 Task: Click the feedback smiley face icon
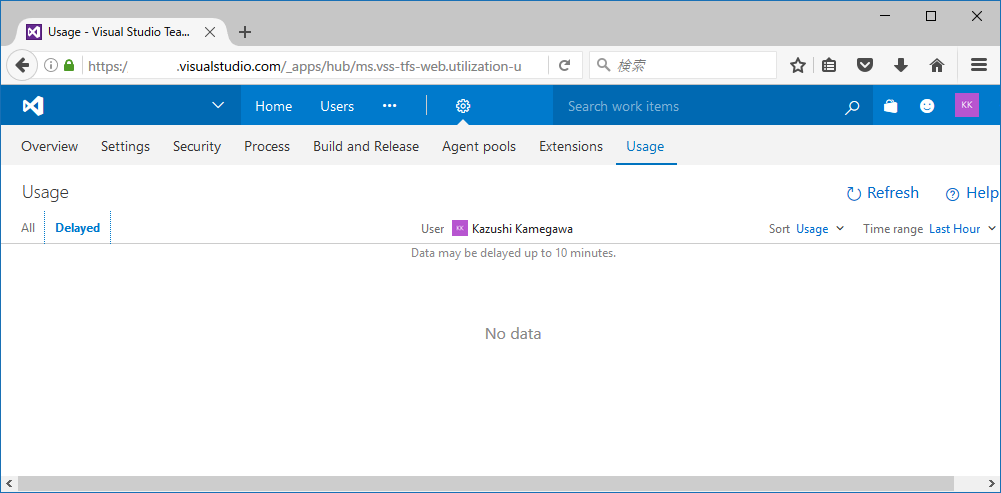927,106
